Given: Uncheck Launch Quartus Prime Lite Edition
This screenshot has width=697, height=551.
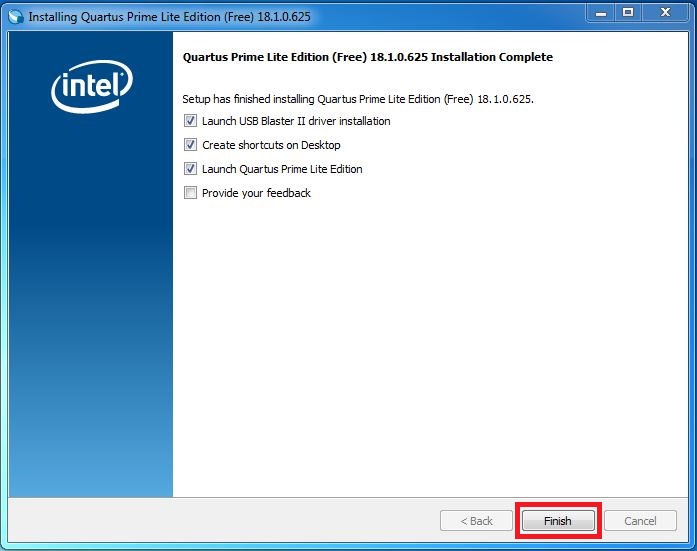Looking at the screenshot, I should 190,169.
